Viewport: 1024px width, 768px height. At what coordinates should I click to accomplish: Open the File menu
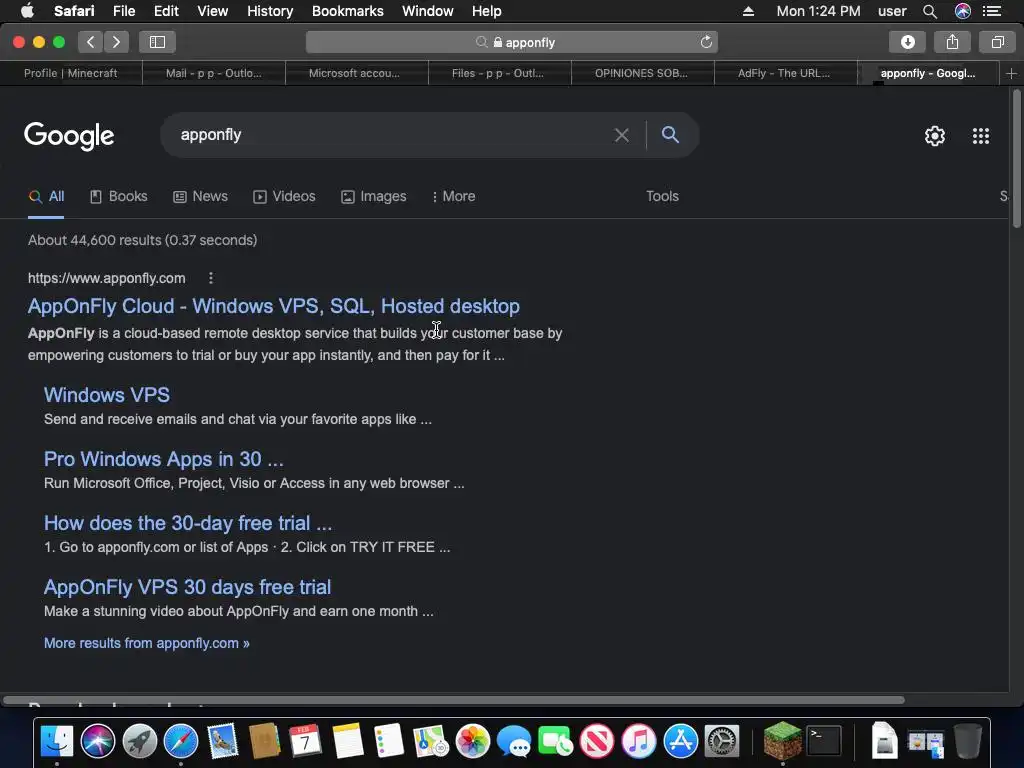pos(123,11)
